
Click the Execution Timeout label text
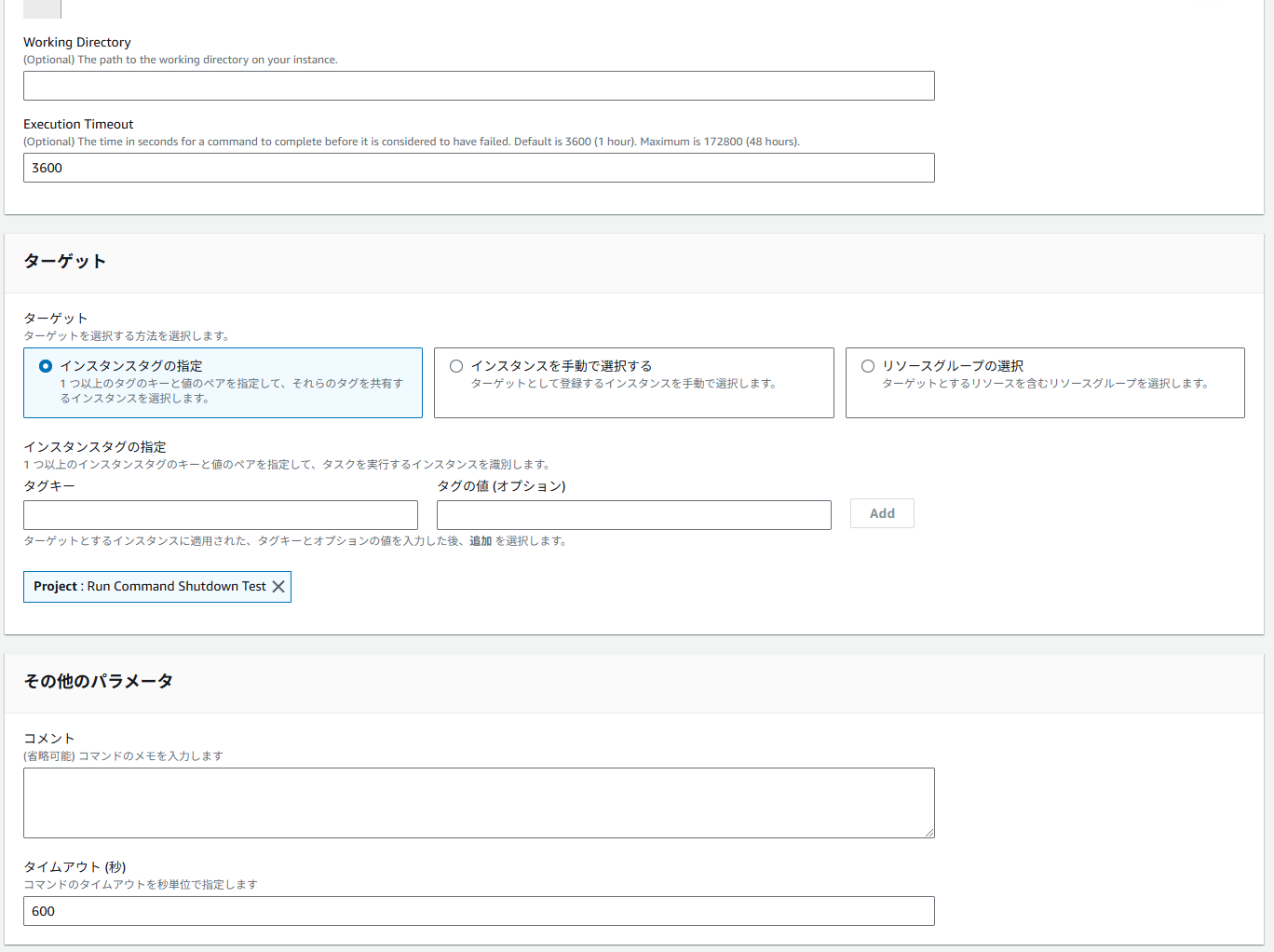point(78,124)
